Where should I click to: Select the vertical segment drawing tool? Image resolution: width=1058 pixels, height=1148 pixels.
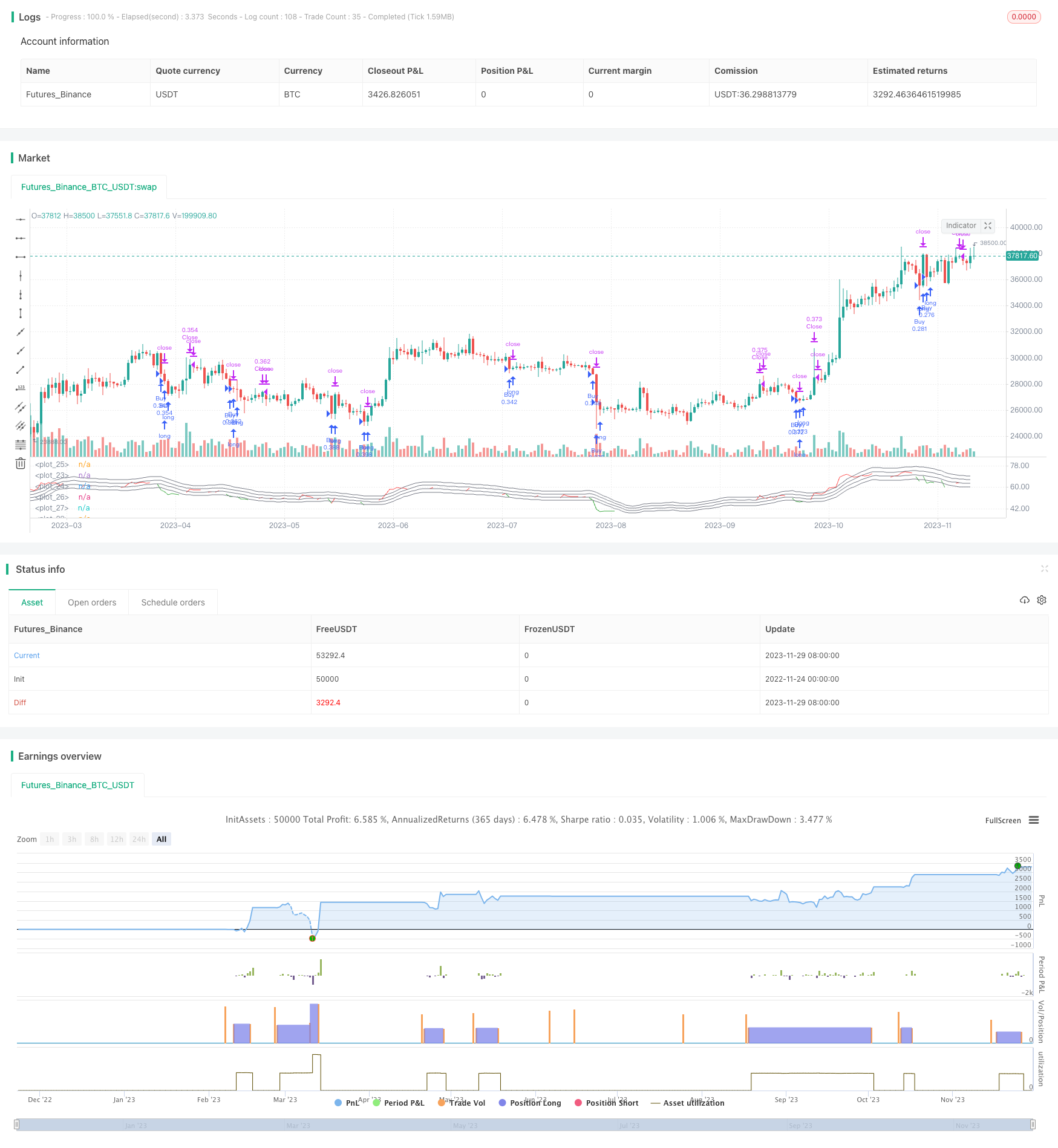pos(21,313)
